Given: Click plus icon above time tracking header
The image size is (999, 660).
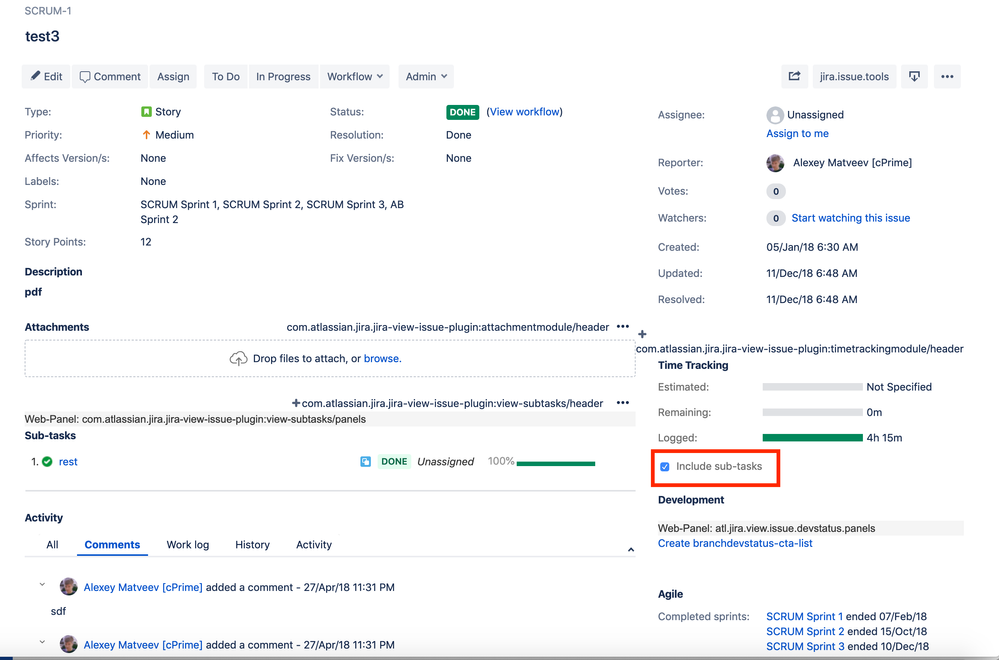Looking at the screenshot, I should [642, 334].
